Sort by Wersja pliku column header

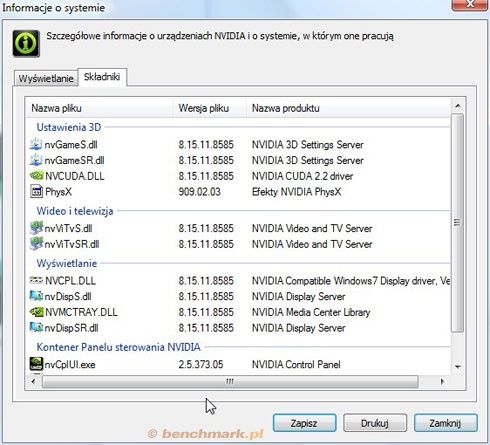tap(210, 108)
